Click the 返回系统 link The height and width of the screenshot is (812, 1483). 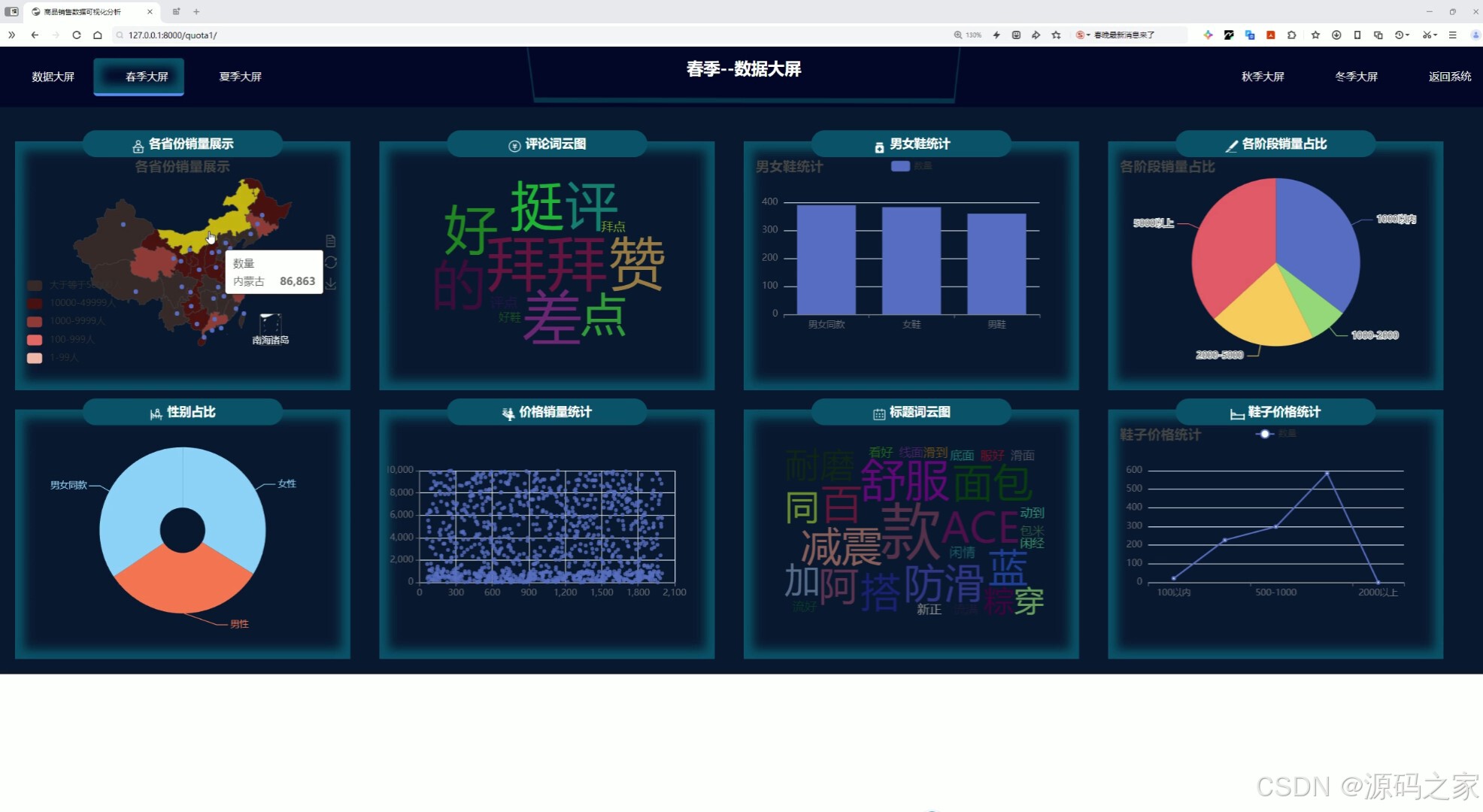(x=1449, y=76)
